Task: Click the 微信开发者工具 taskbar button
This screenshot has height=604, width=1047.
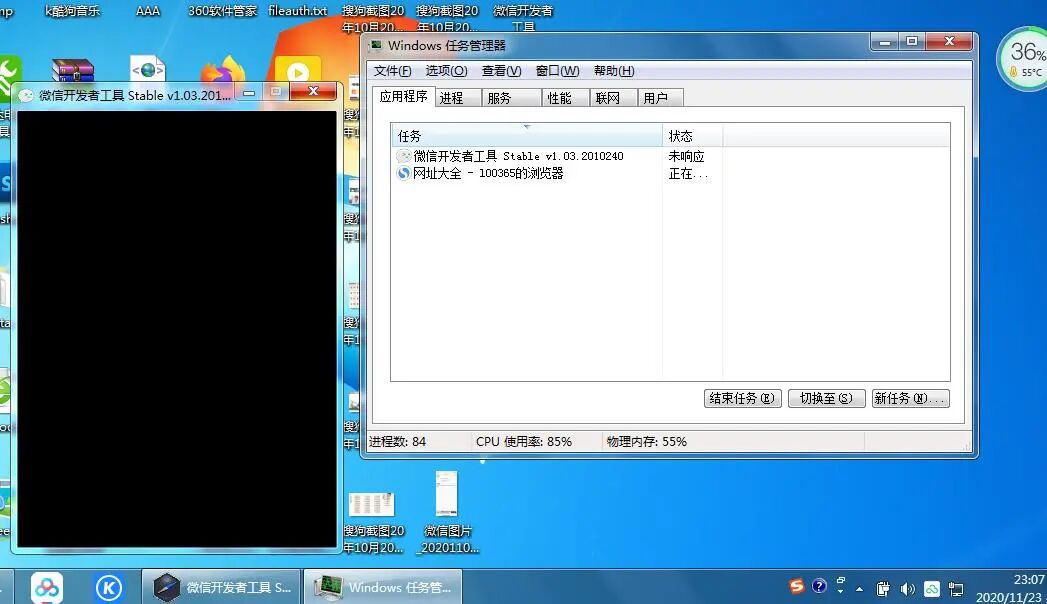Action: [221, 587]
